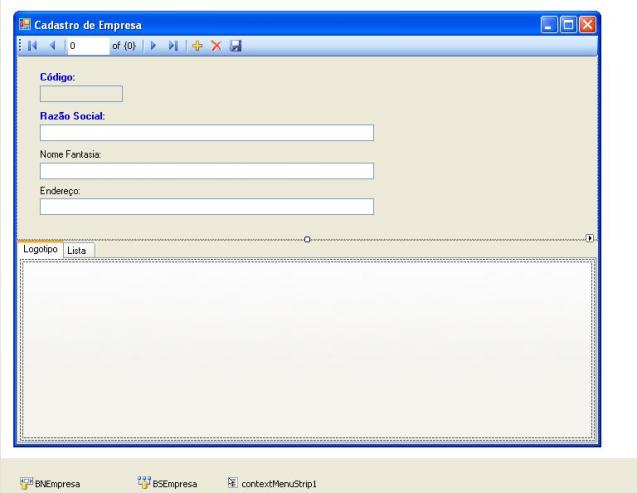This screenshot has height=493, width=637.
Task: Switch to the Lista tab
Action: tap(77, 251)
